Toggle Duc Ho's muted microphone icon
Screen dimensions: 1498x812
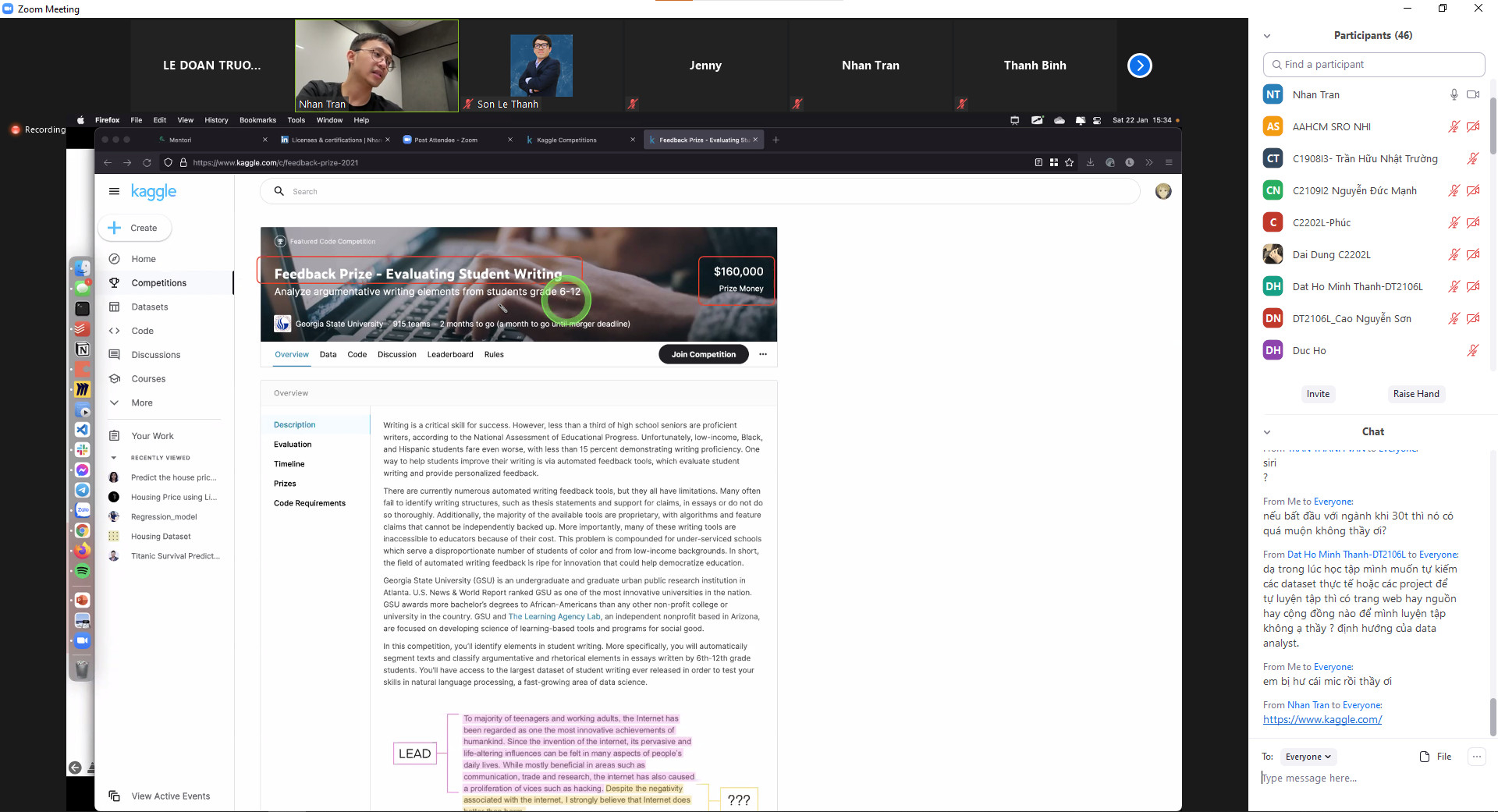click(1473, 350)
